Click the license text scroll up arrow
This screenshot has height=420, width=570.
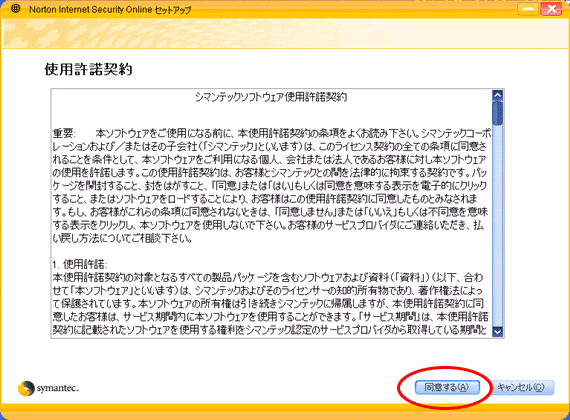497,95
